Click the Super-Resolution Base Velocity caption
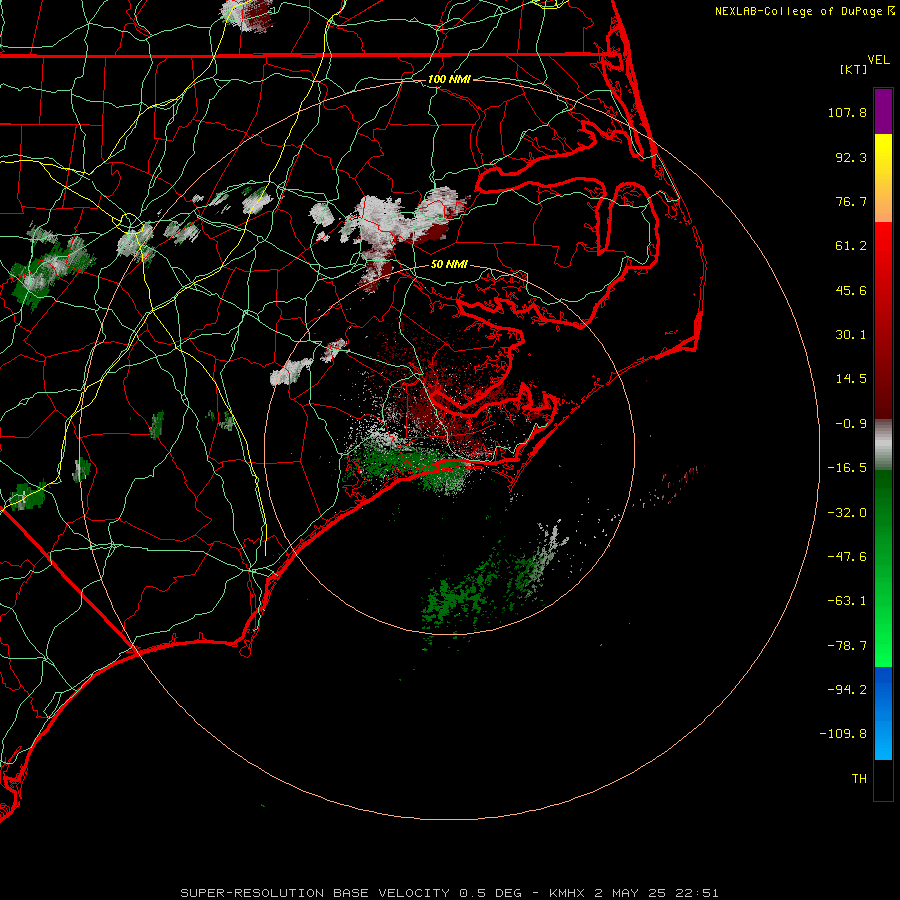 coord(449,893)
